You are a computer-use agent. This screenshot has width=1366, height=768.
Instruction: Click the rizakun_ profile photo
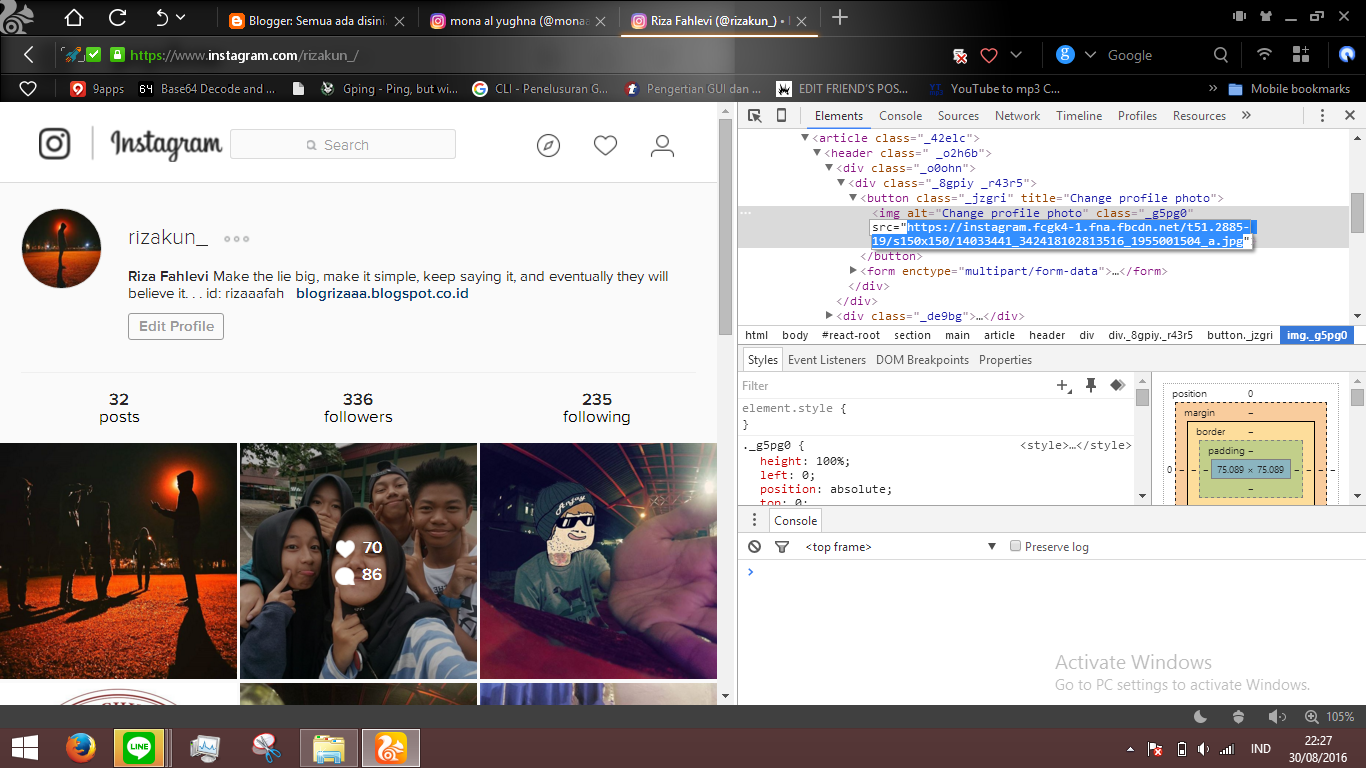coord(62,248)
